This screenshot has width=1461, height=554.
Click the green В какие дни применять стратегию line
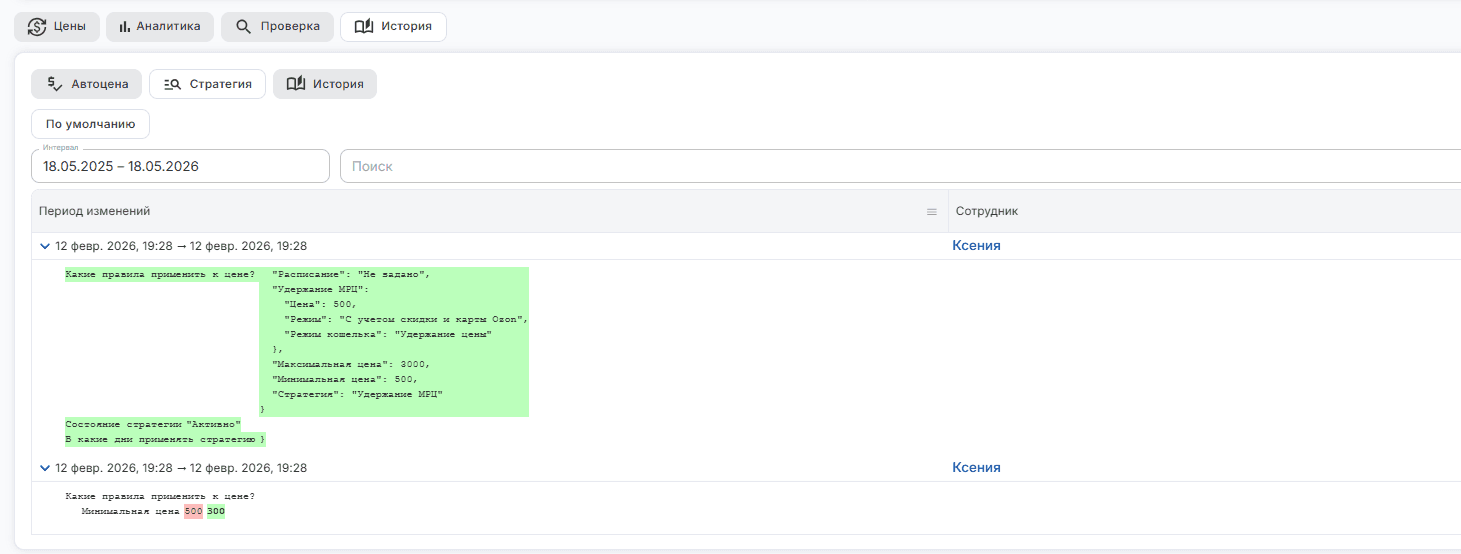click(165, 440)
